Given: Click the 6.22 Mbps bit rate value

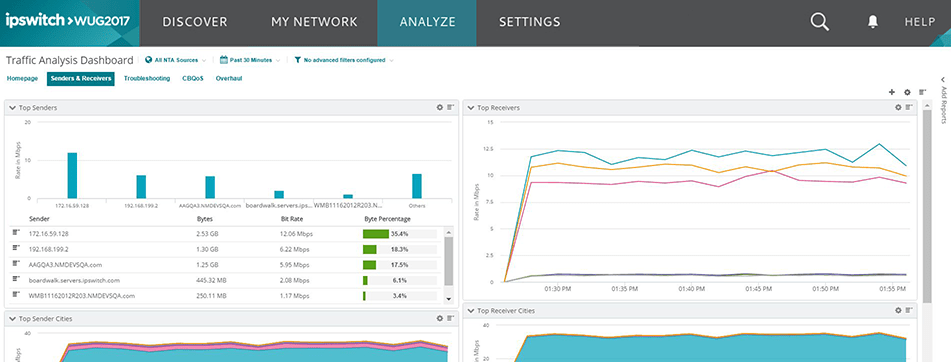Looking at the screenshot, I should pyautogui.click(x=294, y=249).
